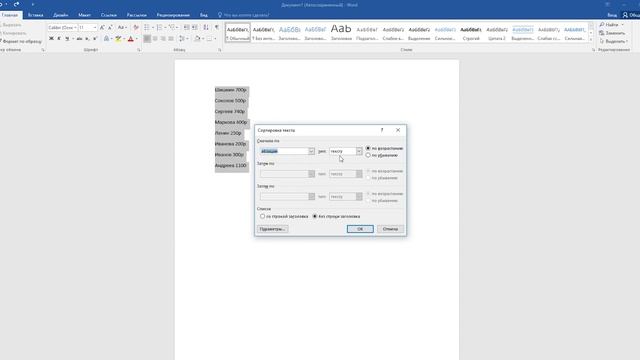Align text right icon
This screenshot has height=360, width=640.
click(x=163, y=38)
